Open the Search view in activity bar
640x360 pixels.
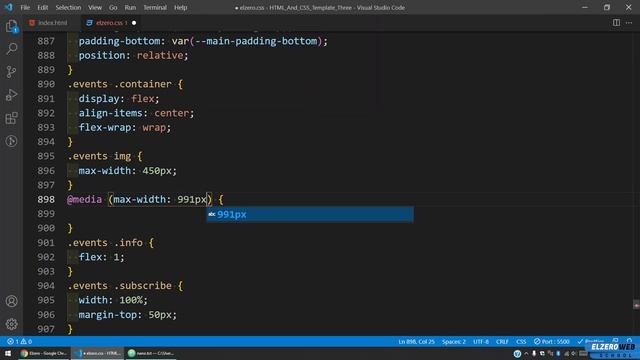click(11, 49)
